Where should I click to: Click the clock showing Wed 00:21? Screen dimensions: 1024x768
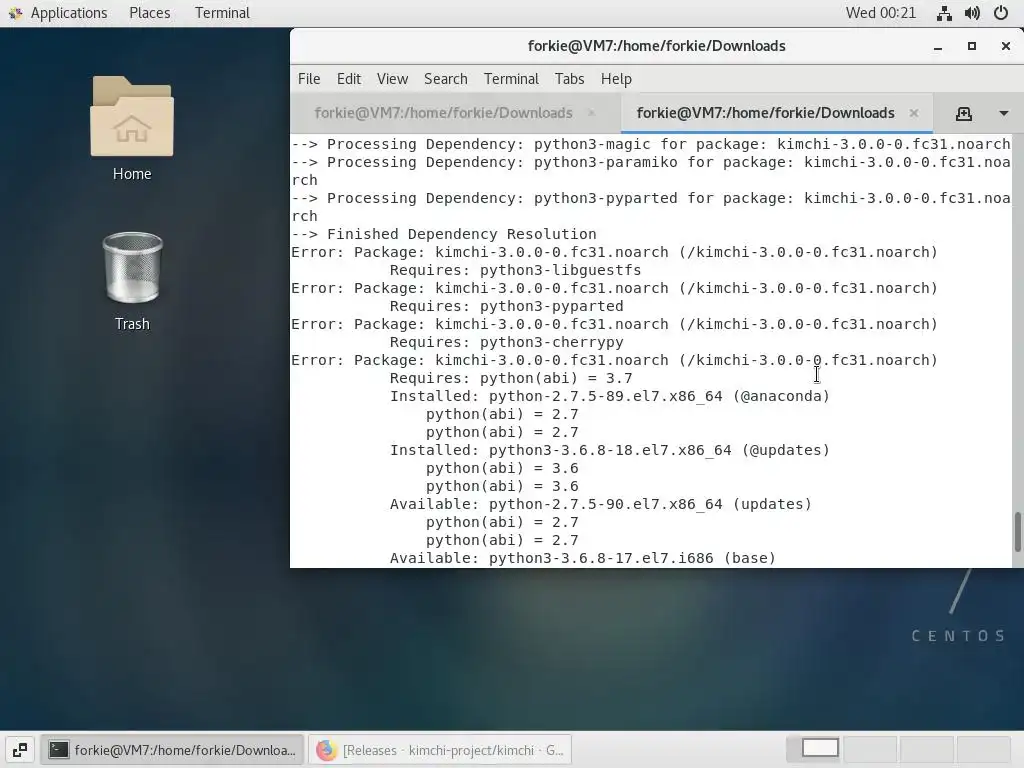tap(880, 13)
